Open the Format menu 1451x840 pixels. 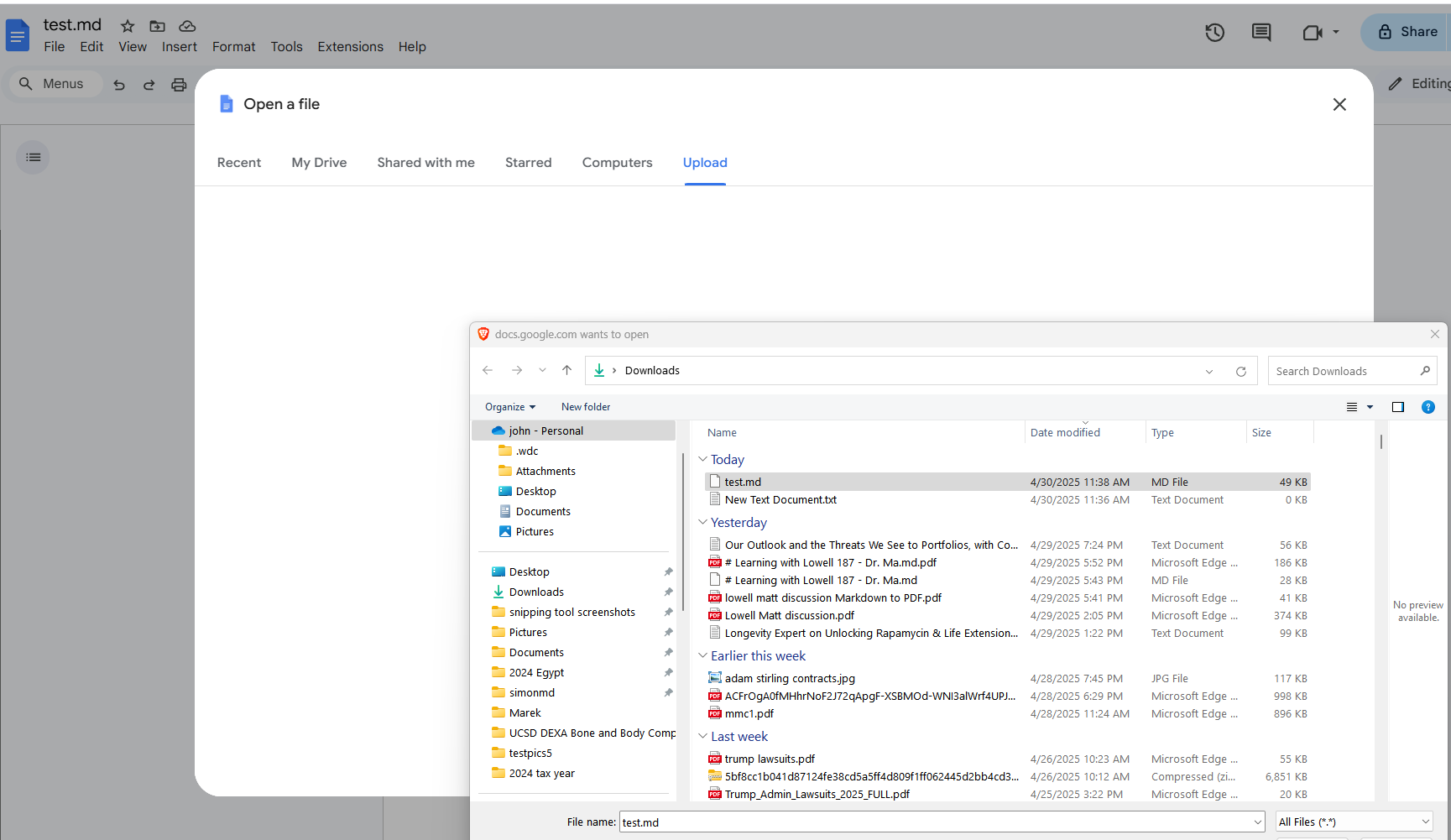click(233, 47)
